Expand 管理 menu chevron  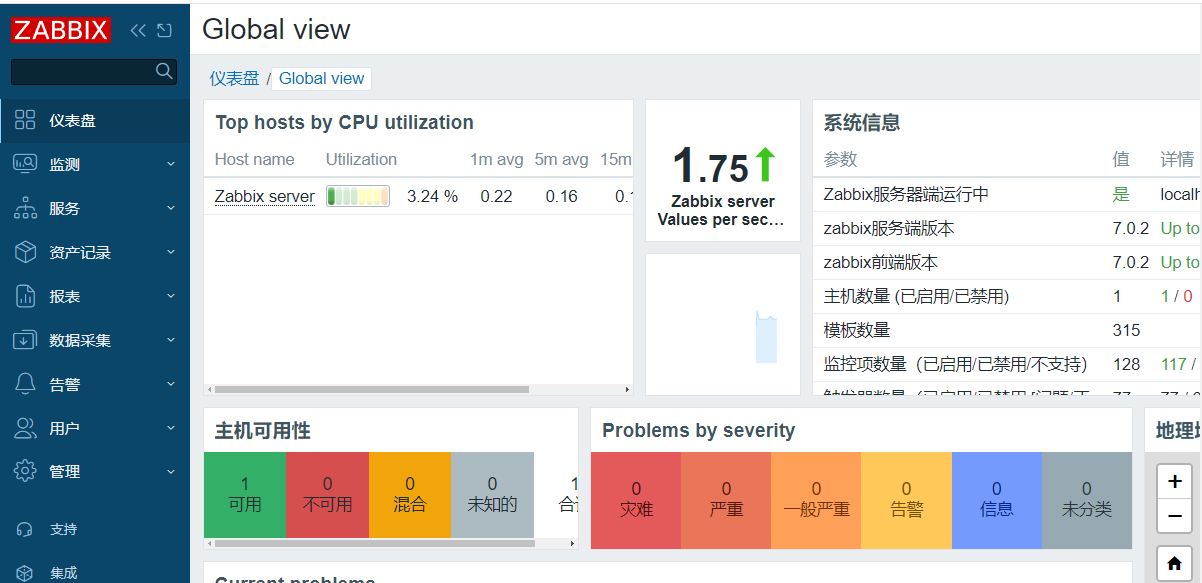click(171, 471)
